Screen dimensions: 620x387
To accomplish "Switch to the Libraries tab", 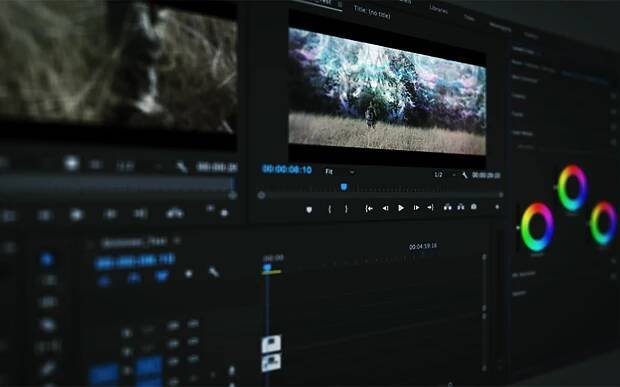I will click(x=439, y=9).
